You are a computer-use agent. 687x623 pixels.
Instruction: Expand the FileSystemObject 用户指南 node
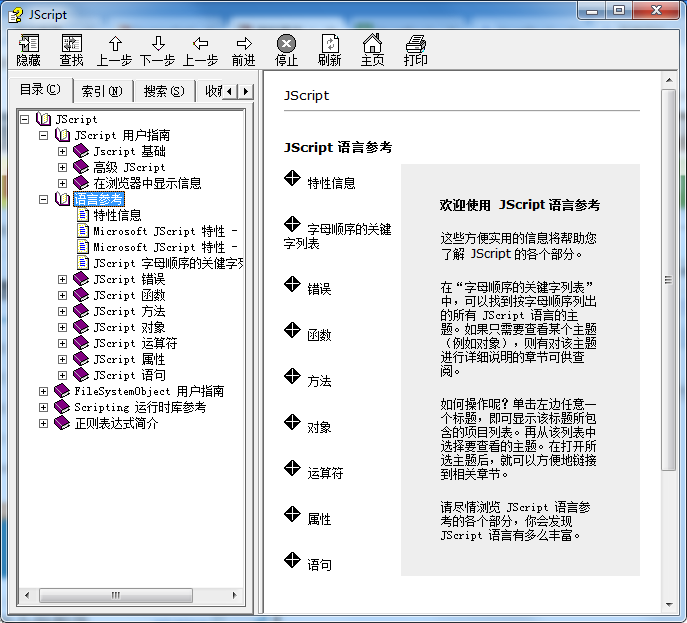43,391
